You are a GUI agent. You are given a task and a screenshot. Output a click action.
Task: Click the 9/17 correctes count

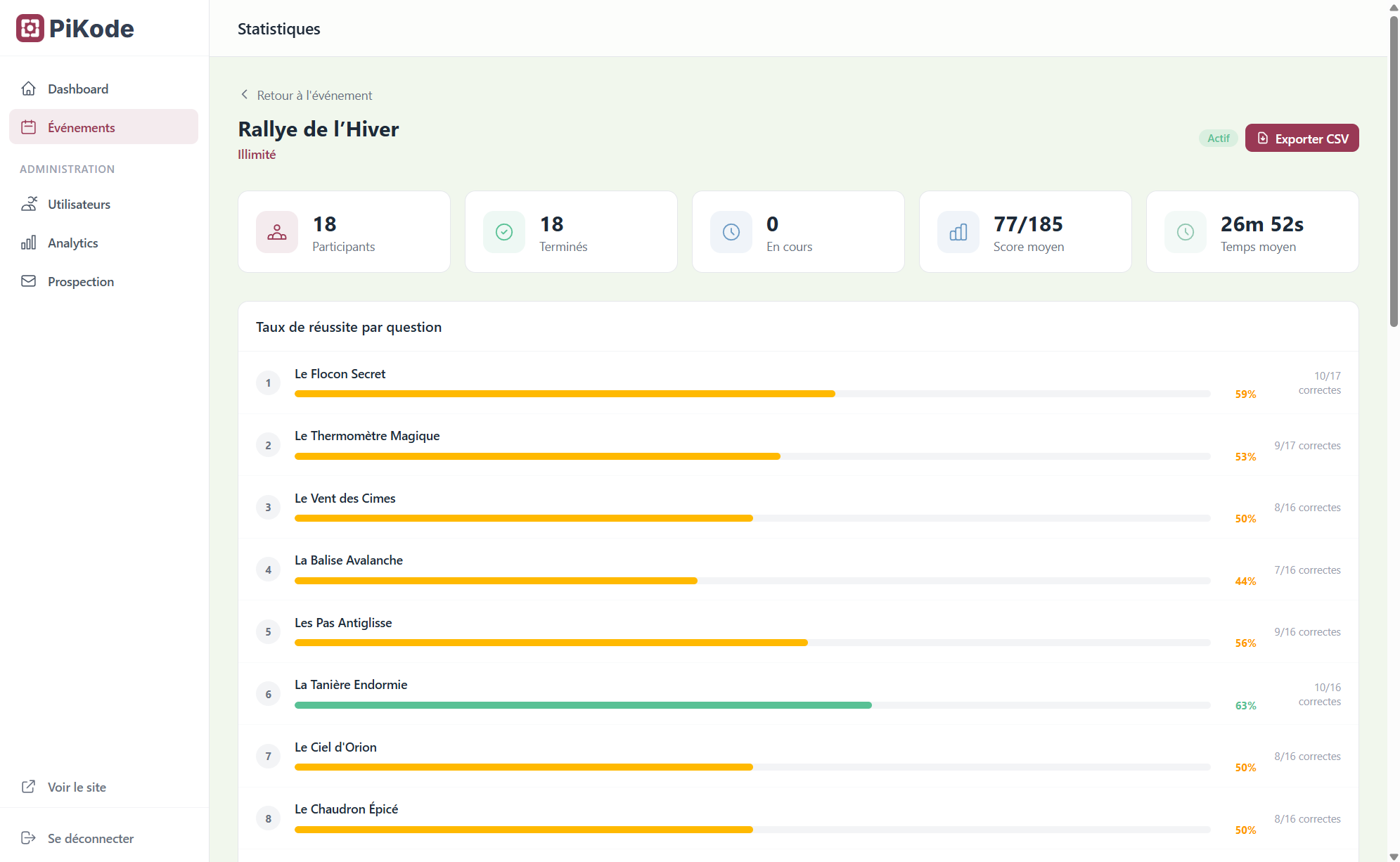pyautogui.click(x=1307, y=446)
